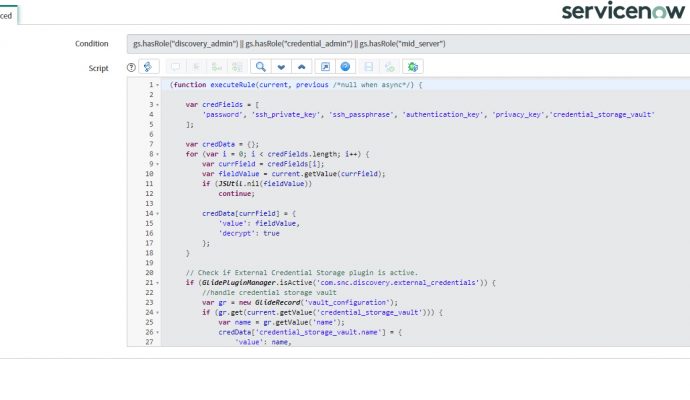This screenshot has height=400, width=690.
Task: Open the green script debugger icon
Action: point(413,67)
